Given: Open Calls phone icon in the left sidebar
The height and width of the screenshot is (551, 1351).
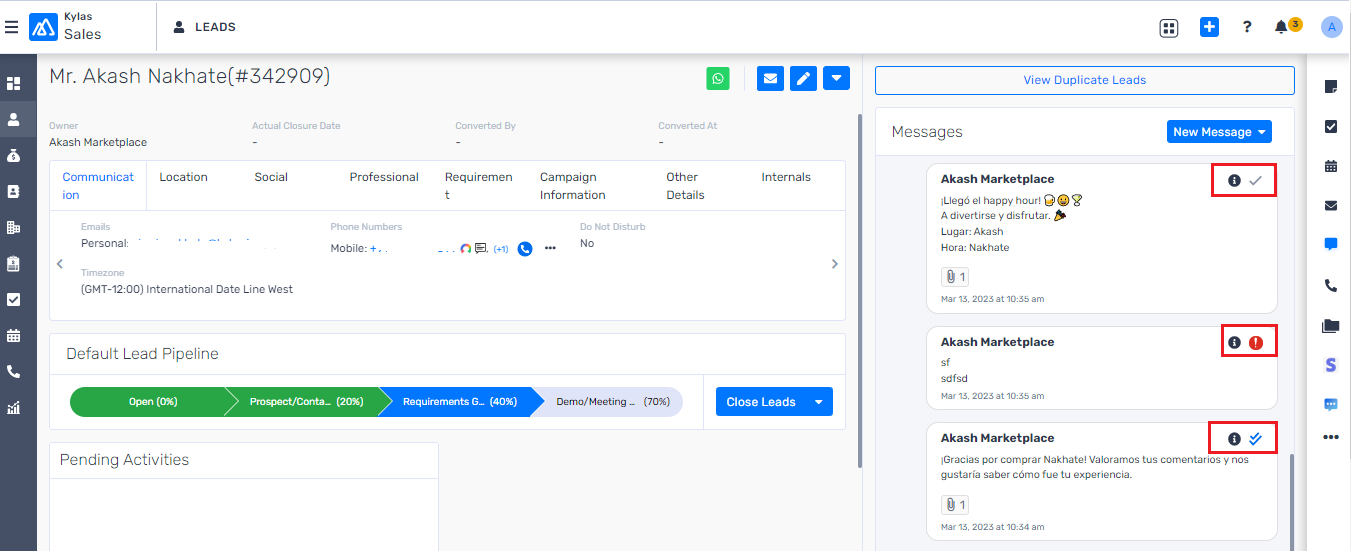Looking at the screenshot, I should (x=14, y=371).
